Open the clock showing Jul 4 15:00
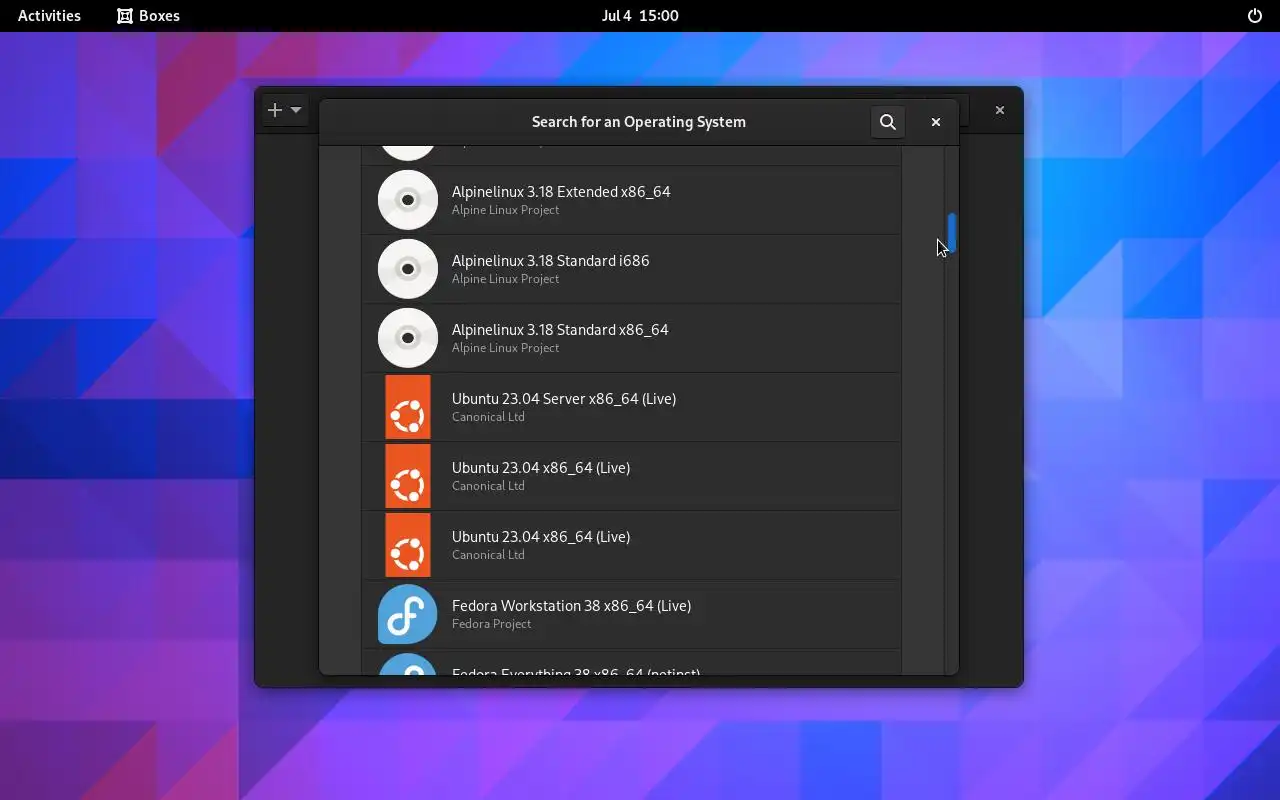The image size is (1280, 800). [x=640, y=16]
